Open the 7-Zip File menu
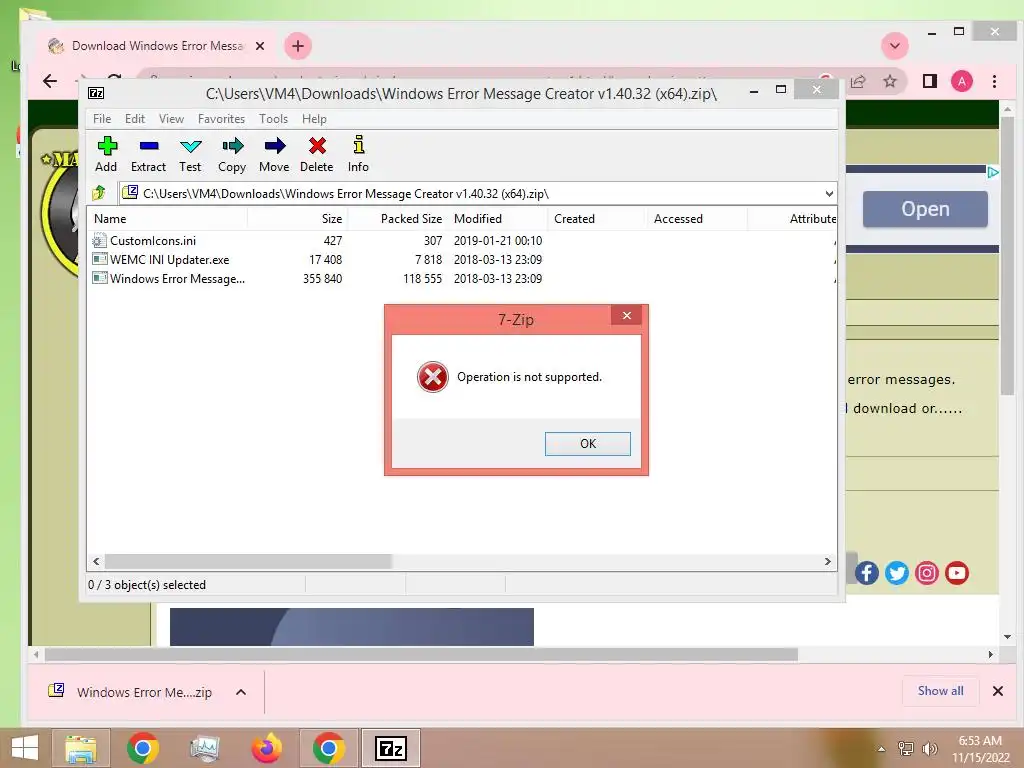The height and width of the screenshot is (768, 1024). point(102,119)
